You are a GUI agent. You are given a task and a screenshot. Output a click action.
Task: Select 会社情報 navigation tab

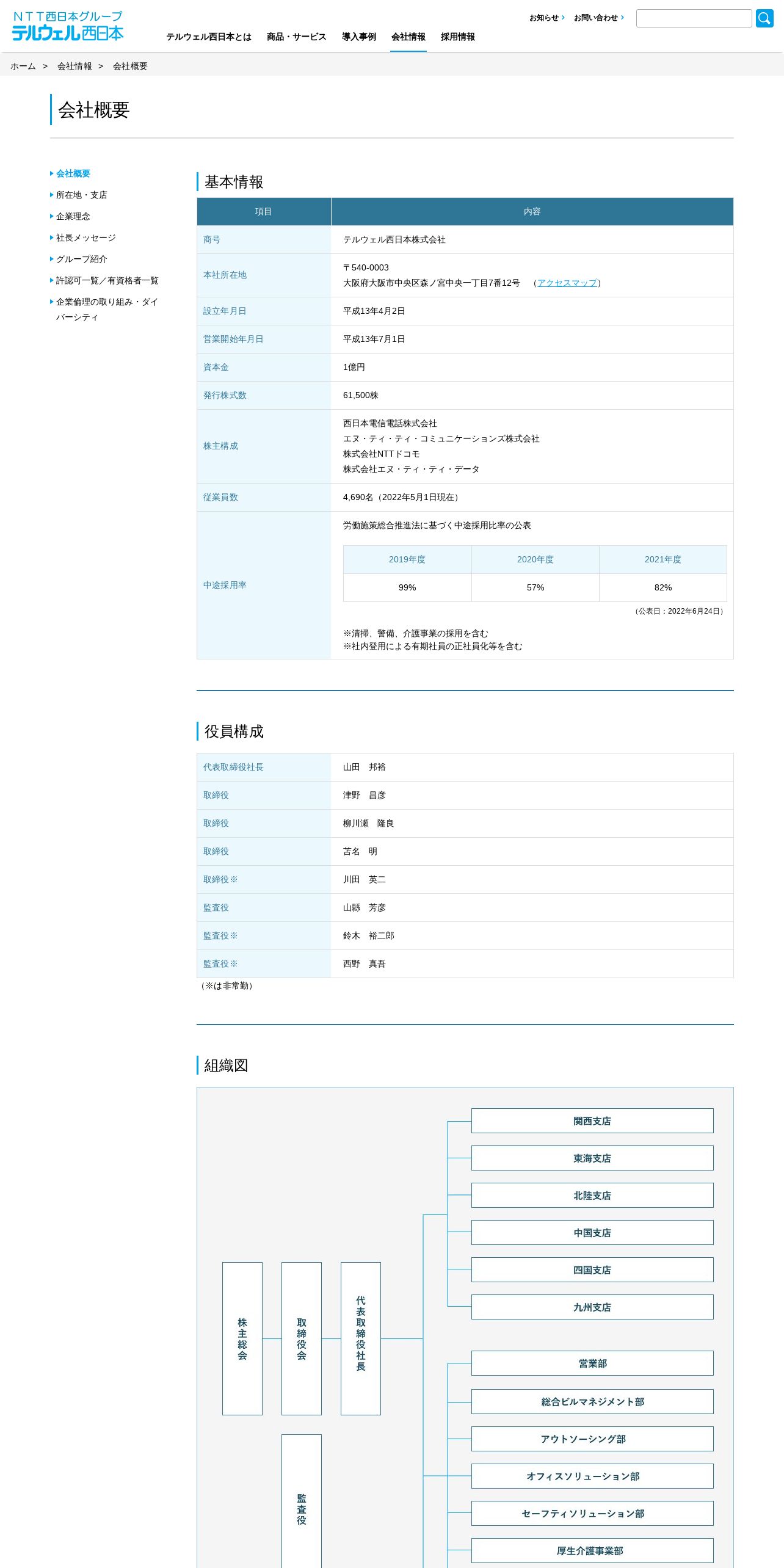[x=408, y=37]
